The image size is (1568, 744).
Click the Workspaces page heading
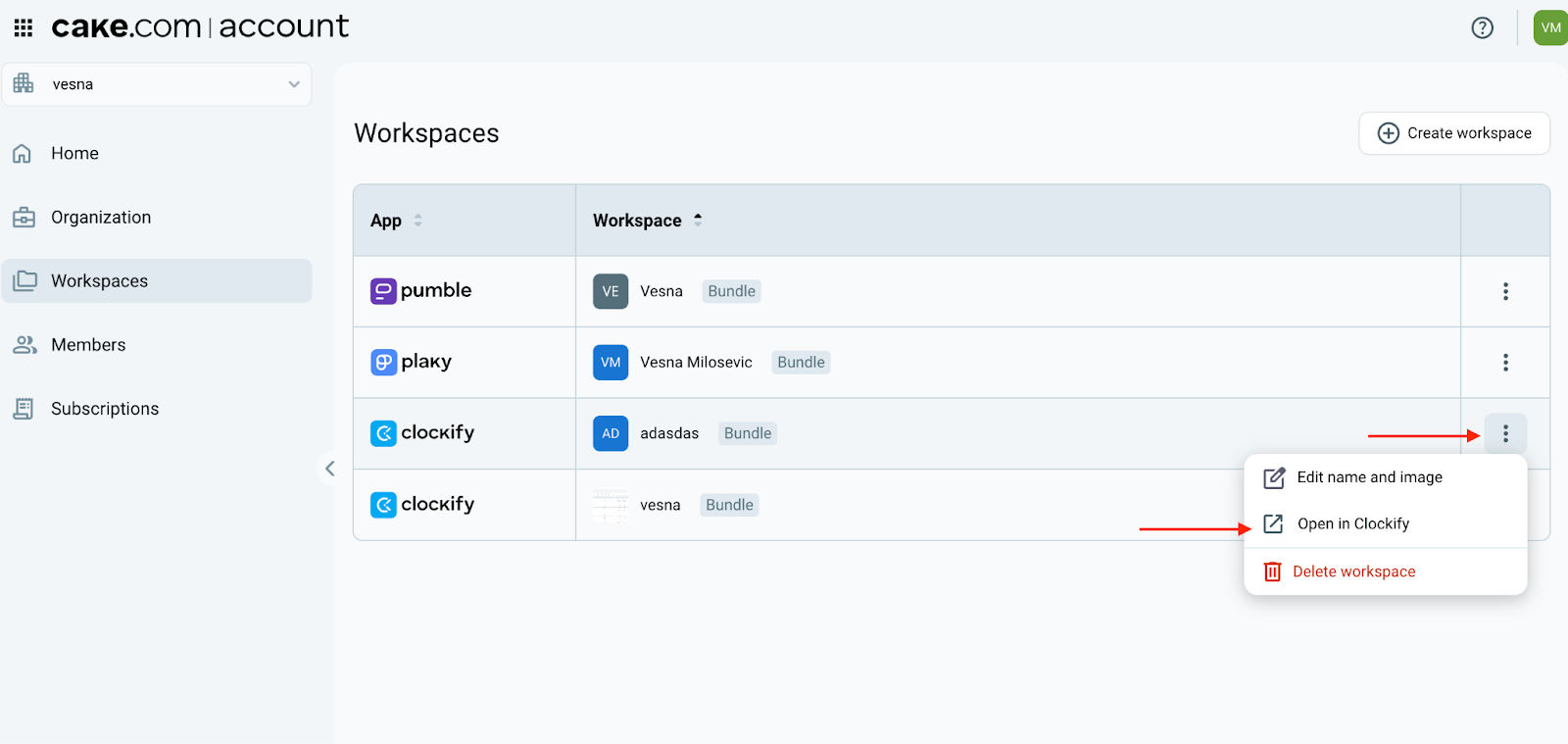pyautogui.click(x=426, y=133)
